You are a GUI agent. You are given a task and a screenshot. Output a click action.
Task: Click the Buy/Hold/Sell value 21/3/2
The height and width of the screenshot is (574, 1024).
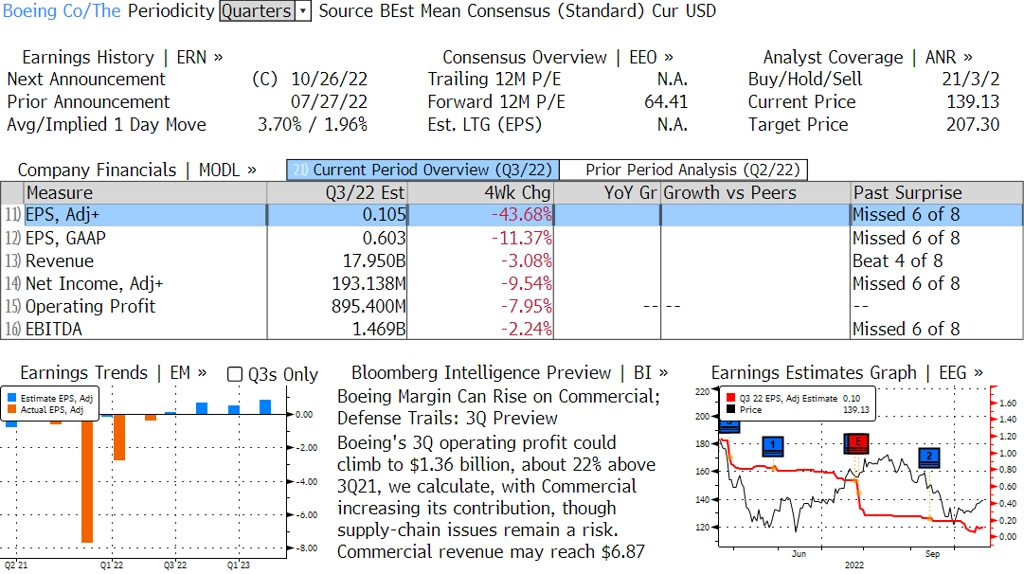[970, 79]
